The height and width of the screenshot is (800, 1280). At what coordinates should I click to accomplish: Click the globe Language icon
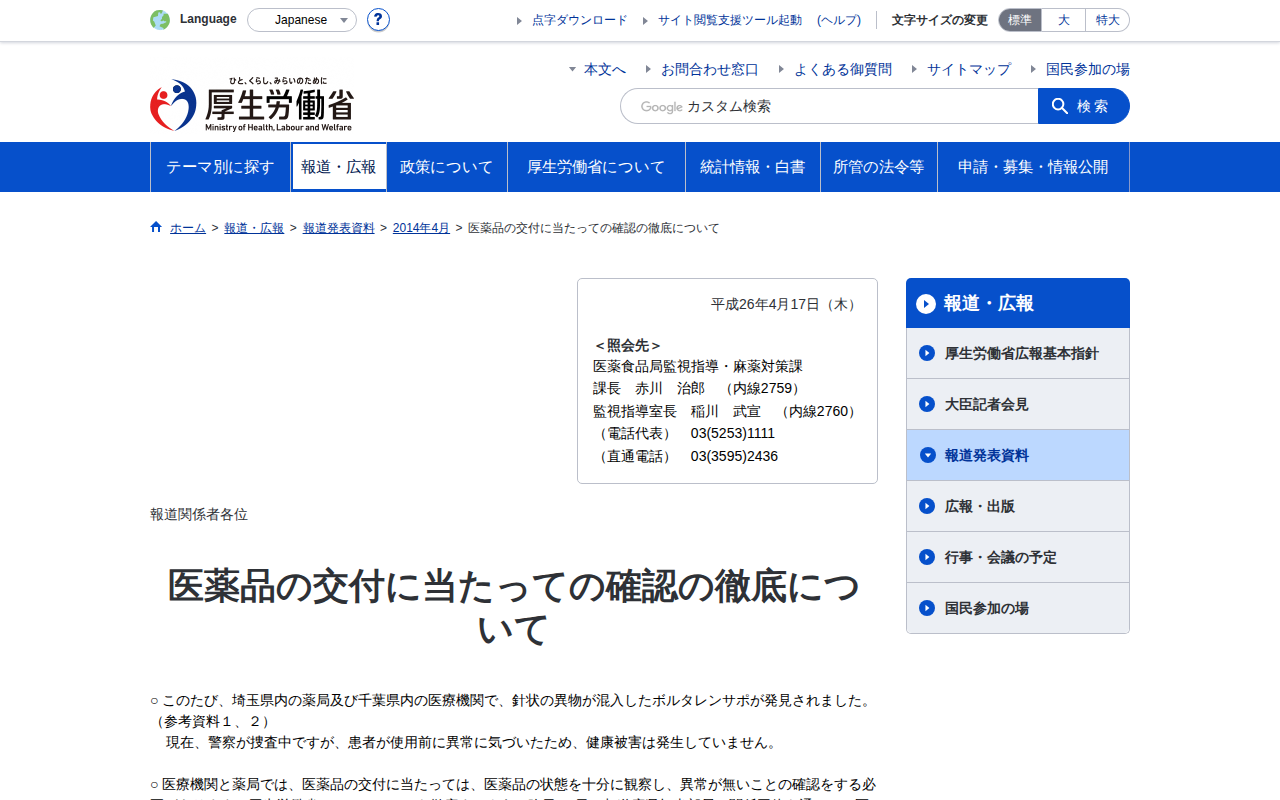point(160,19)
